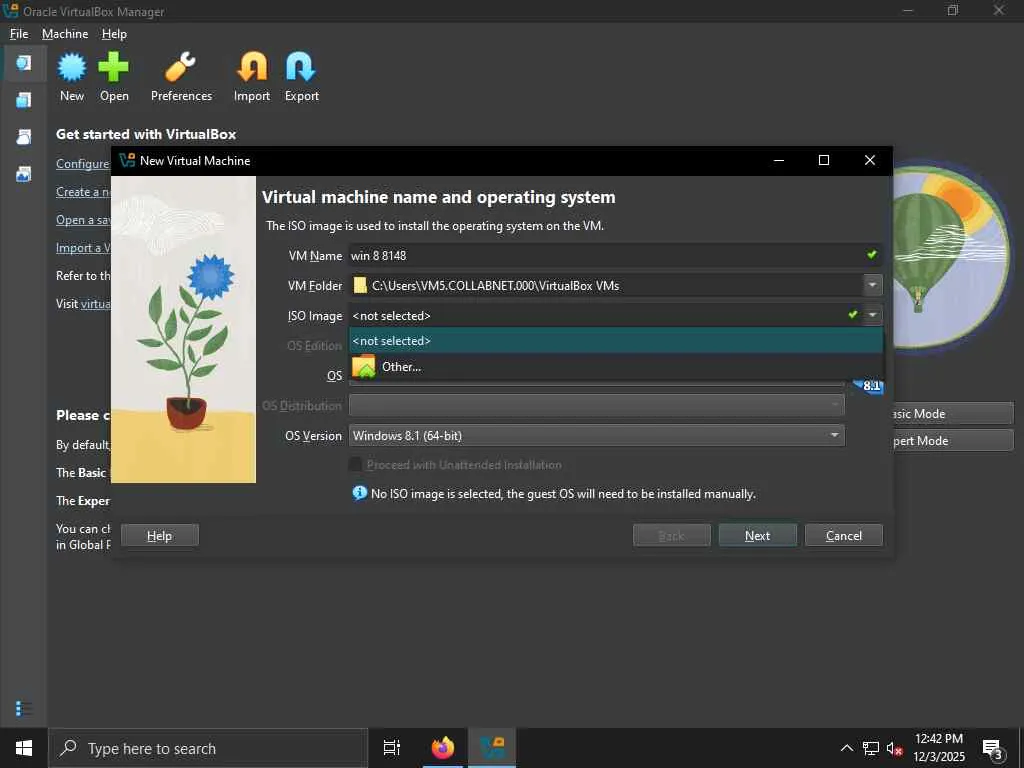Image resolution: width=1024 pixels, height=768 pixels.
Task: Click the network tray icon
Action: [871, 748]
